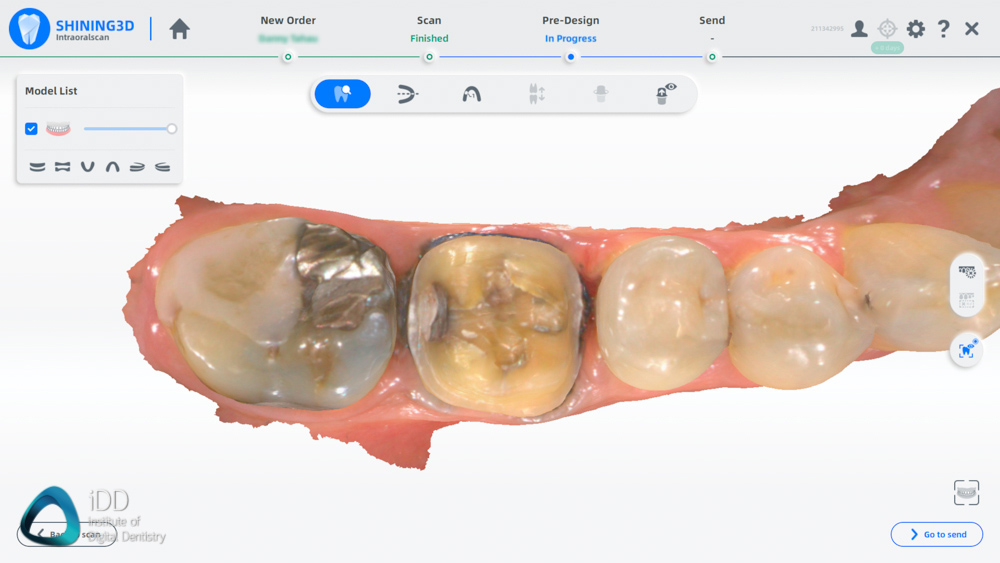The height and width of the screenshot is (563, 1000).
Task: Click the calibration crosshair icon
Action: point(887,29)
